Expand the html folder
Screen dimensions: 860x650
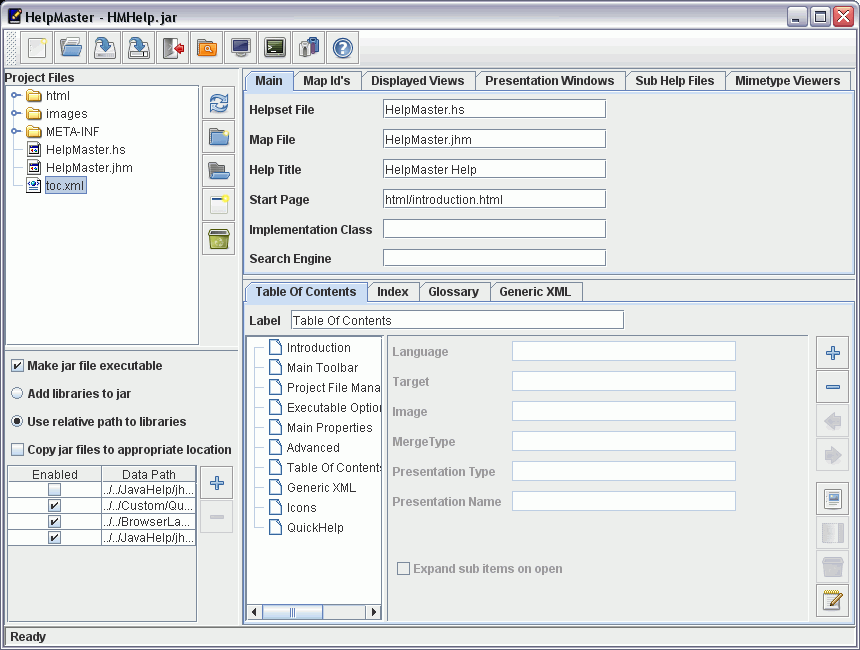tap(16, 96)
